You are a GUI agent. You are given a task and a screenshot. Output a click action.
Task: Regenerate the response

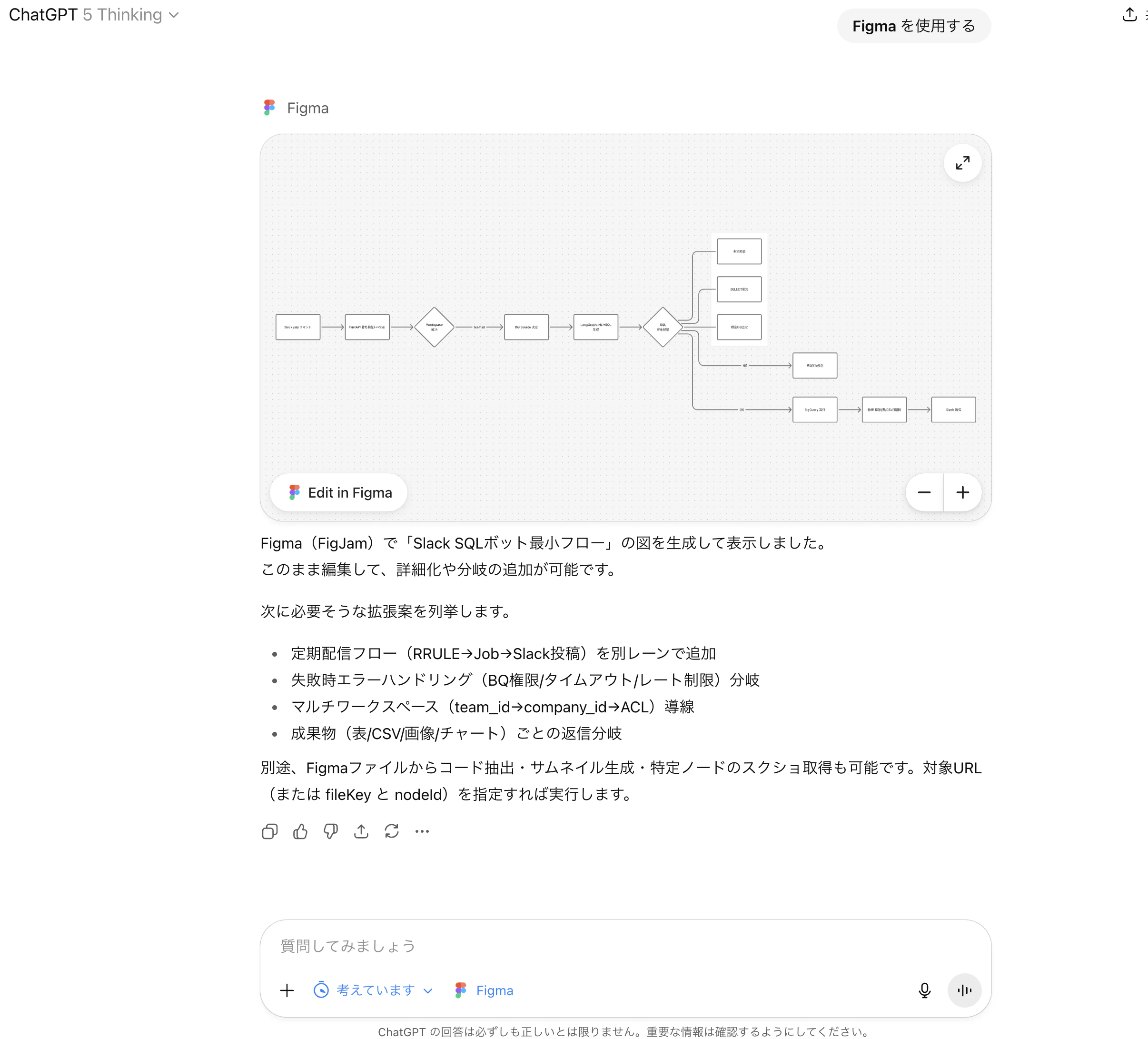(392, 832)
